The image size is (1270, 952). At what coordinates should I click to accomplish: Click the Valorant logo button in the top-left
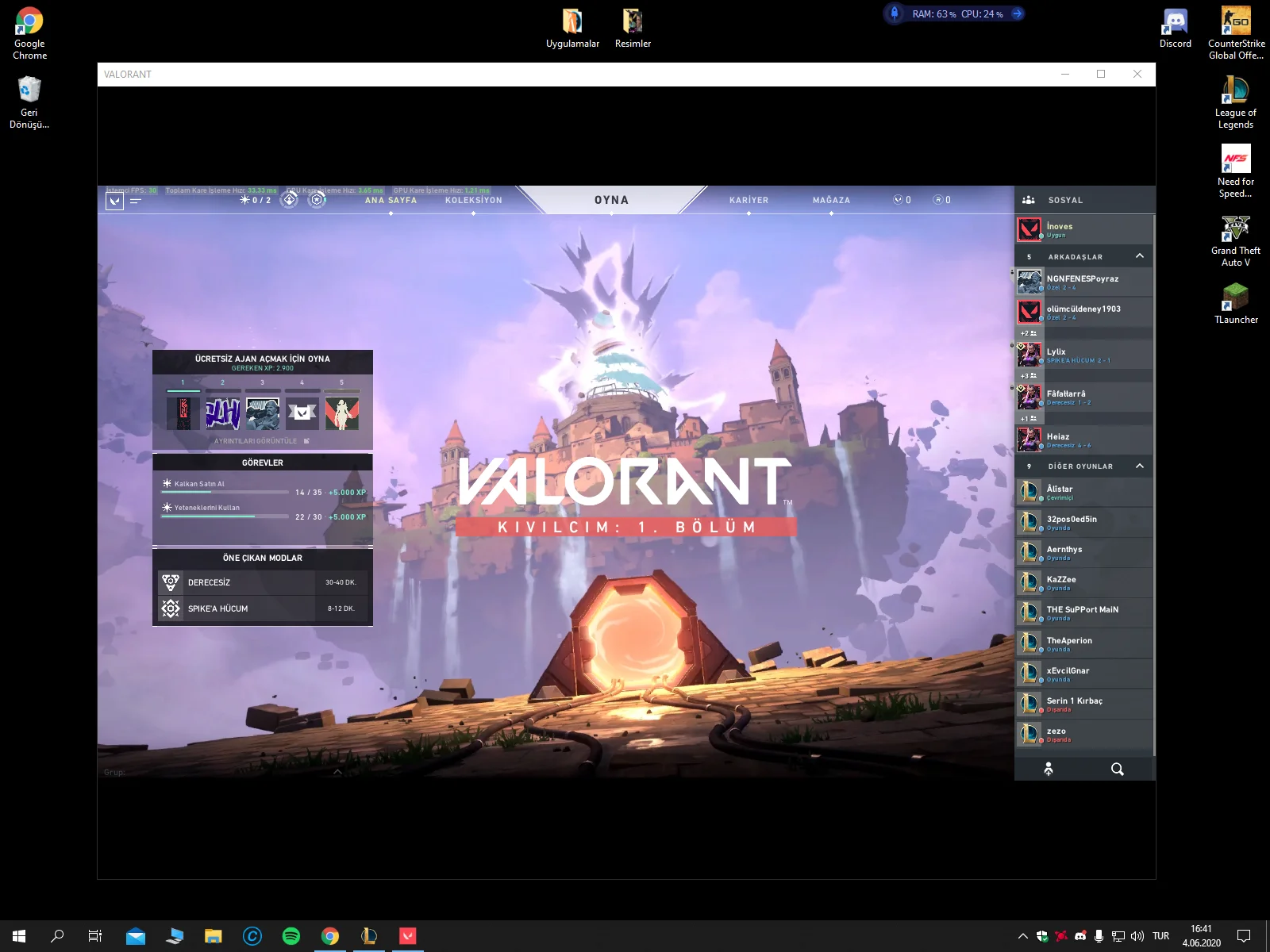[x=114, y=201]
